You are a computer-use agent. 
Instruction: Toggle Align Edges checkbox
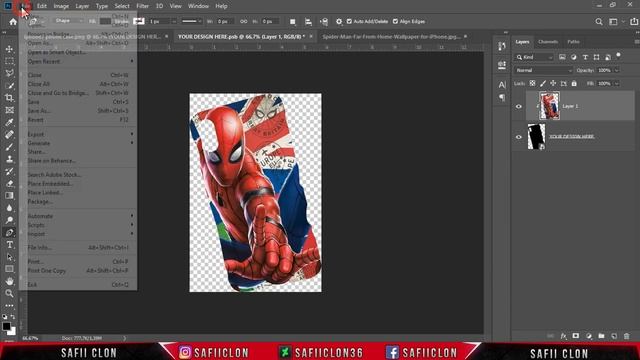(395, 21)
